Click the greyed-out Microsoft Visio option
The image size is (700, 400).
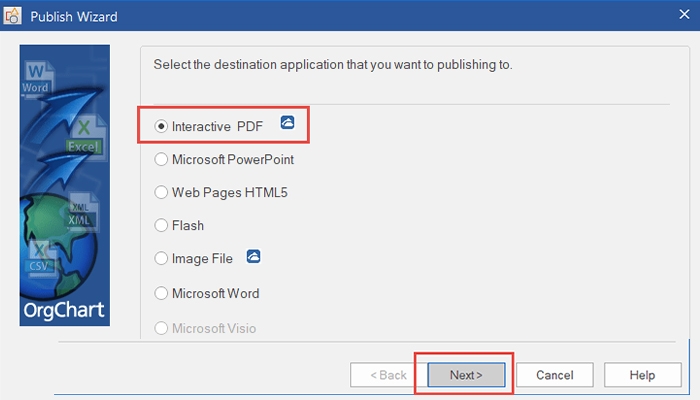click(x=161, y=328)
